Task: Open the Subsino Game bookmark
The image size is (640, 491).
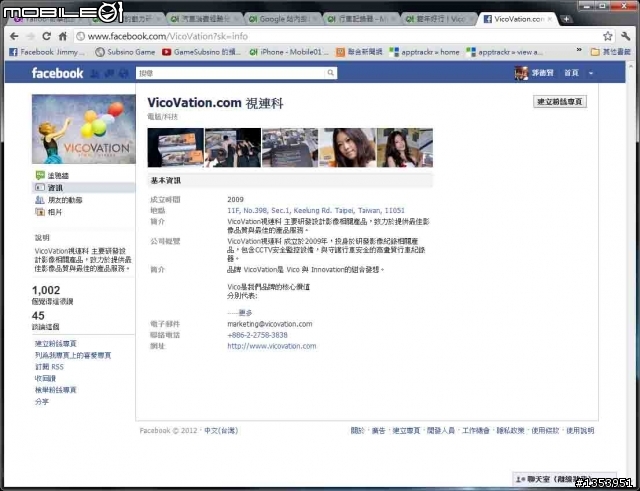Action: 125,52
